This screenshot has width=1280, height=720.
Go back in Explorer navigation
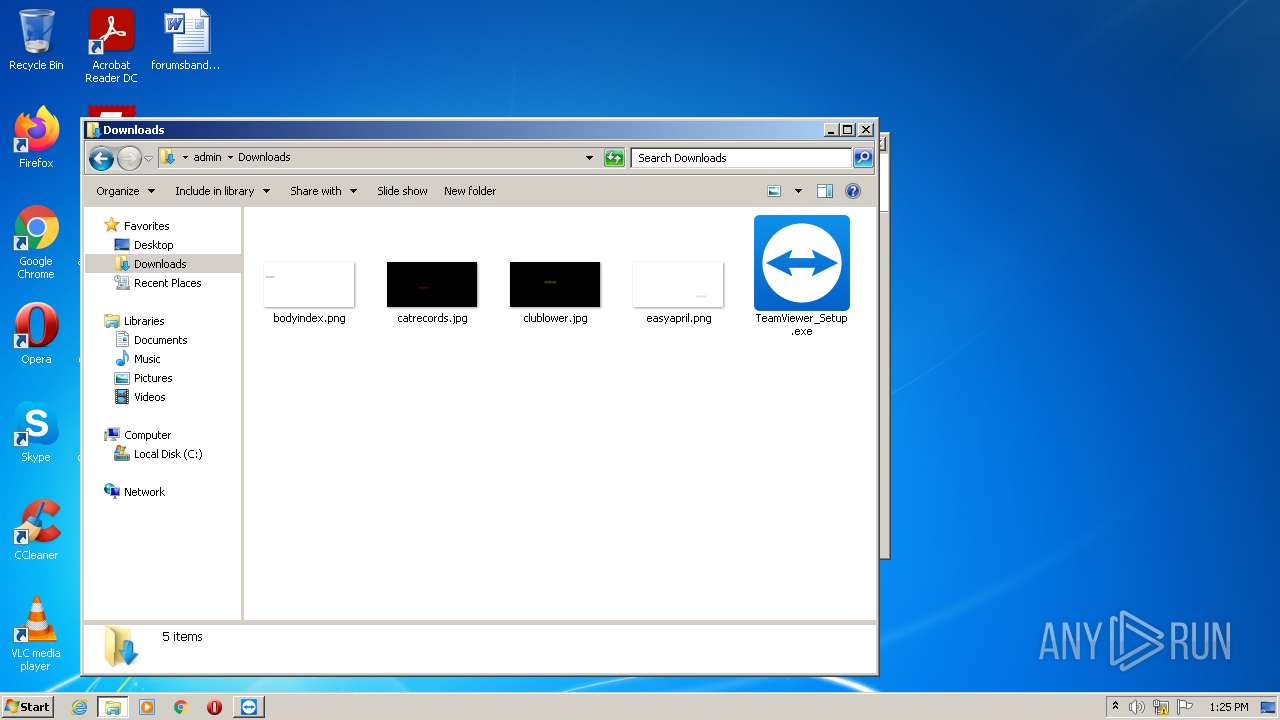click(x=101, y=158)
